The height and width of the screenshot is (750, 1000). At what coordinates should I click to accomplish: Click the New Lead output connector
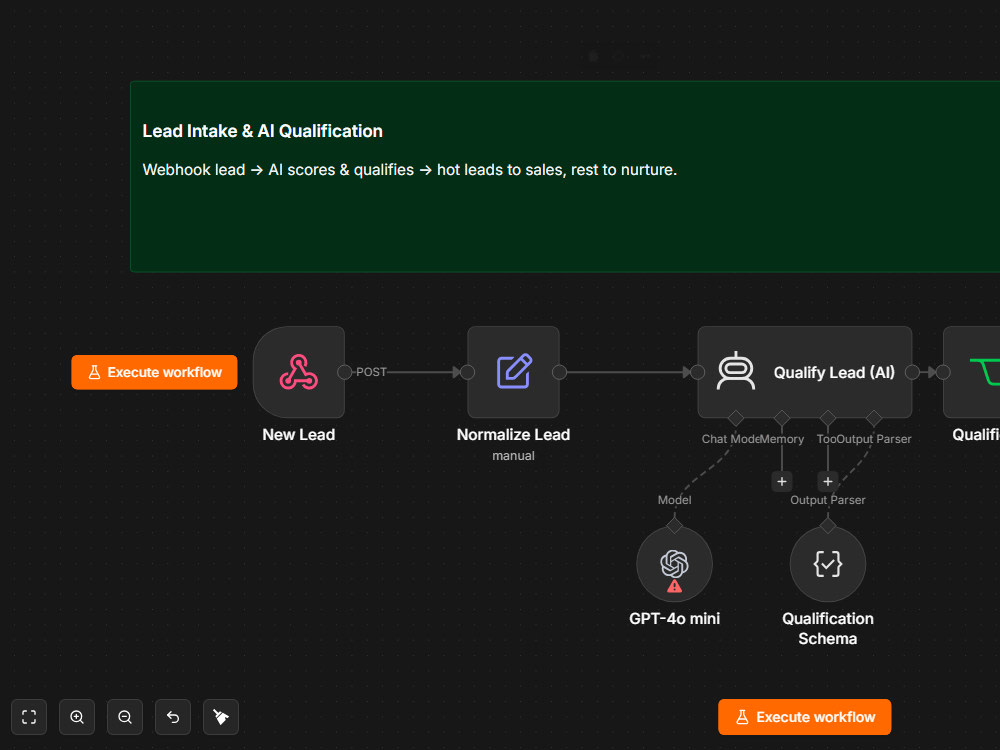pos(344,372)
